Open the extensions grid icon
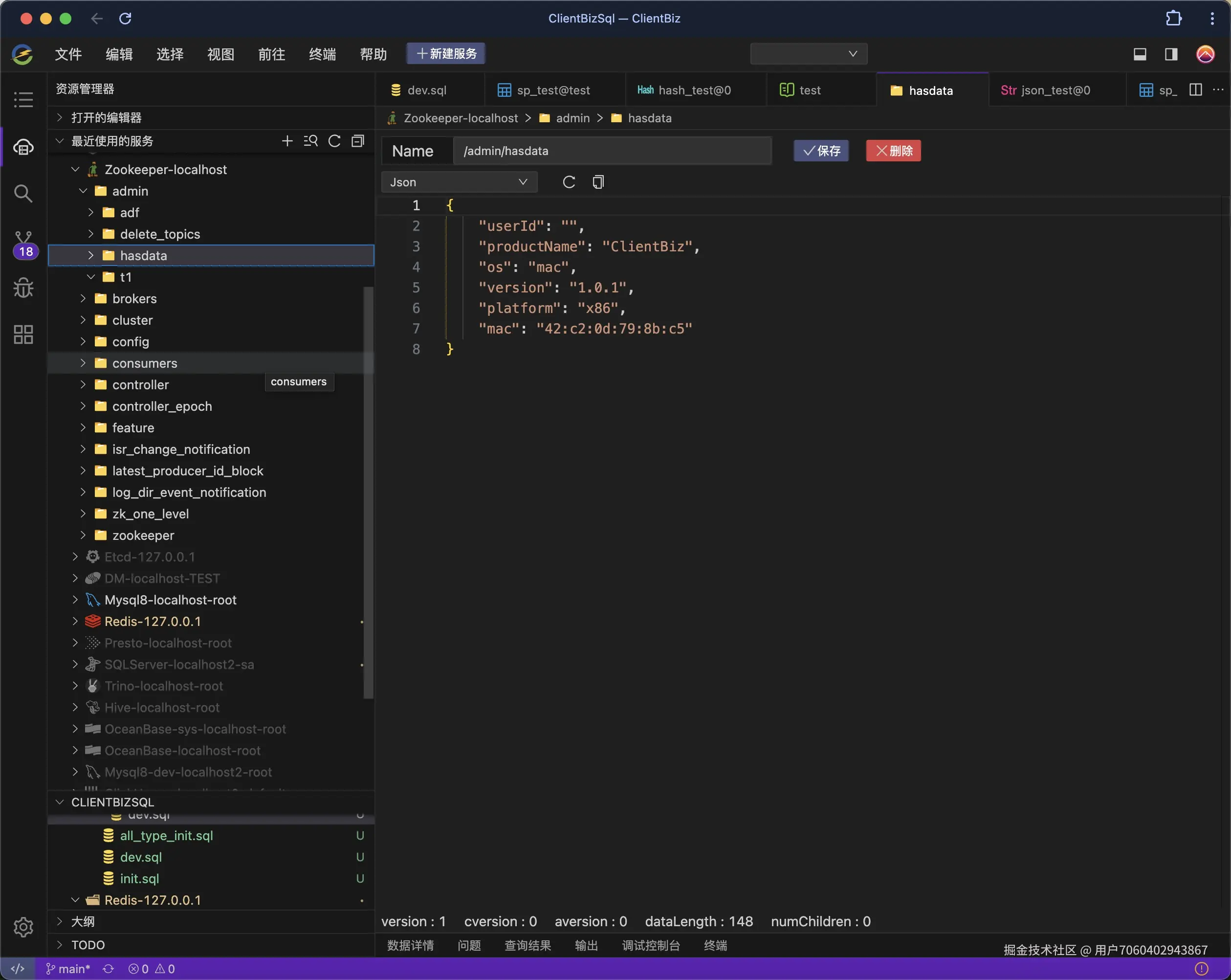1231x980 pixels. pos(23,334)
